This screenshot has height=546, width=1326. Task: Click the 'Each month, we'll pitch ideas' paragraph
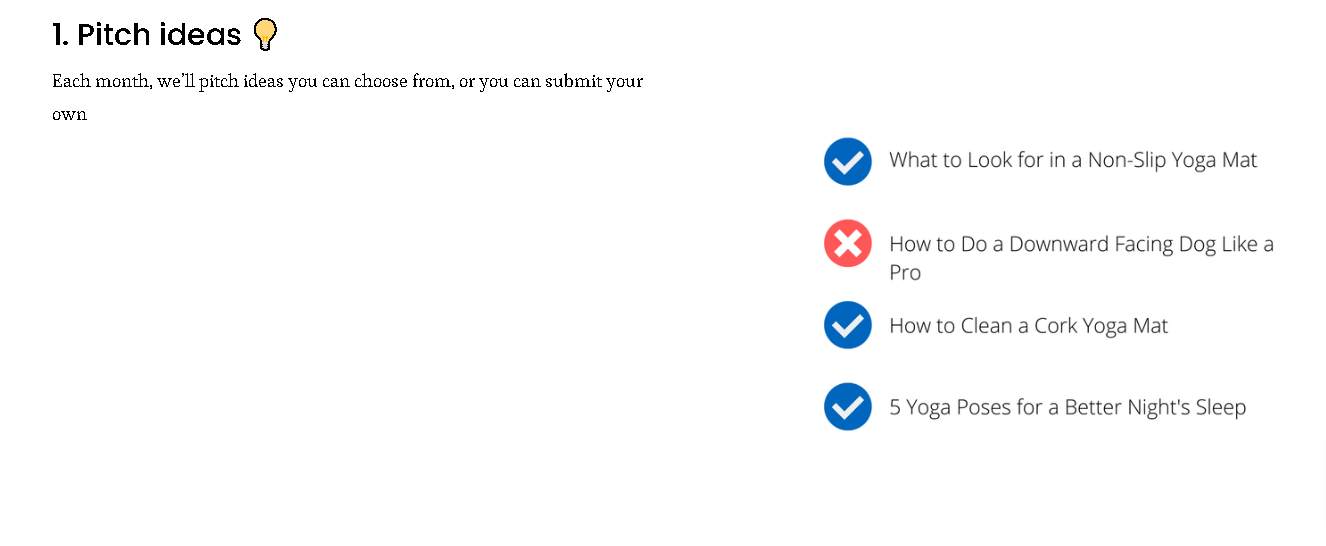pos(347,97)
